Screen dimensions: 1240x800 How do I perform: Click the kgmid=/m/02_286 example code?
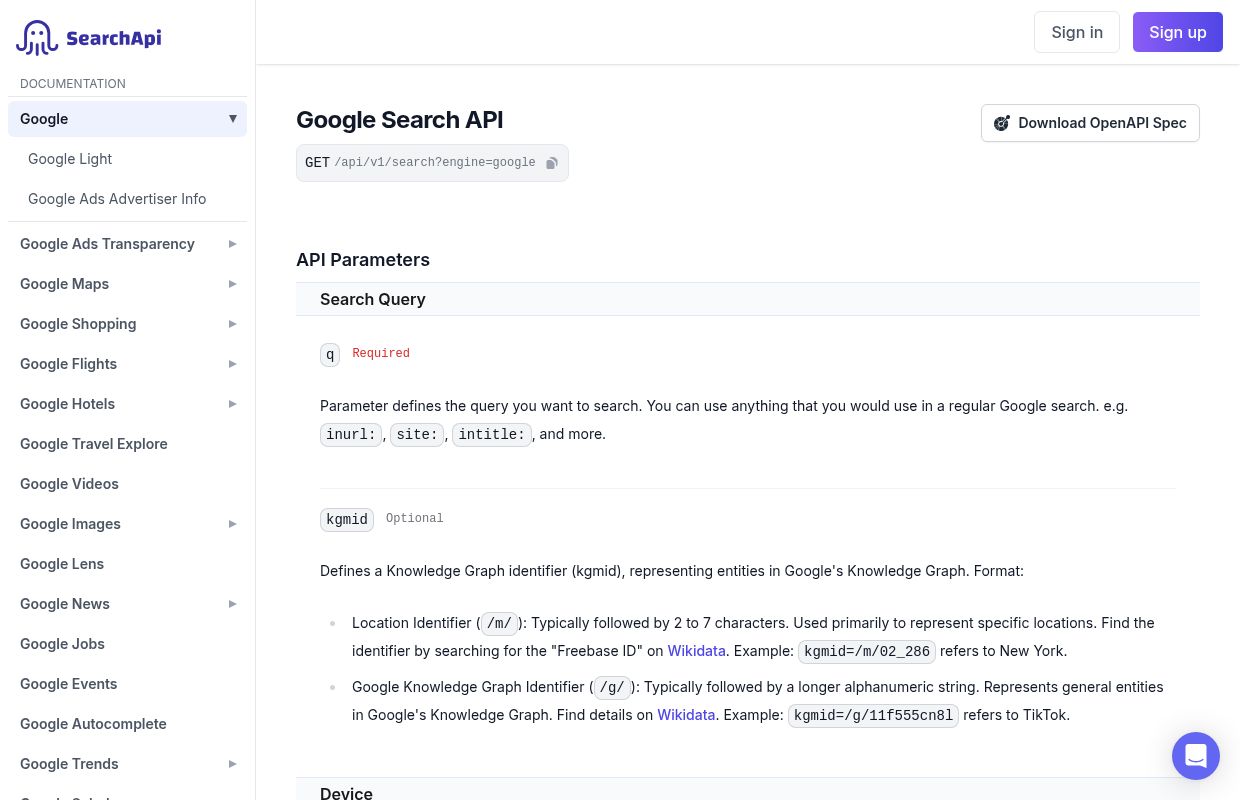pyautogui.click(x=867, y=652)
